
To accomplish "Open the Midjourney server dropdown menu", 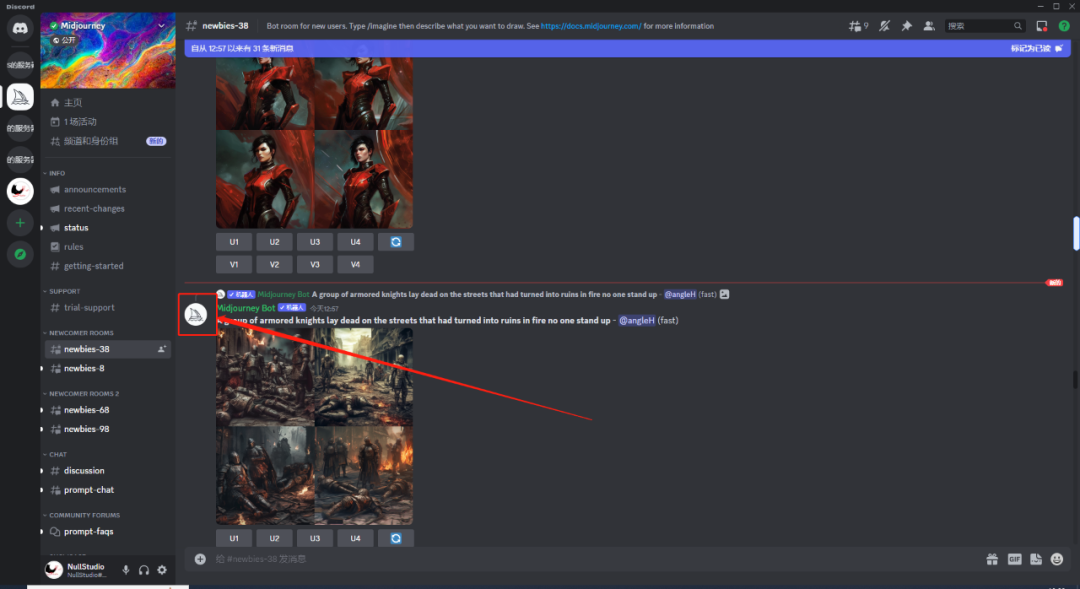I will point(161,25).
